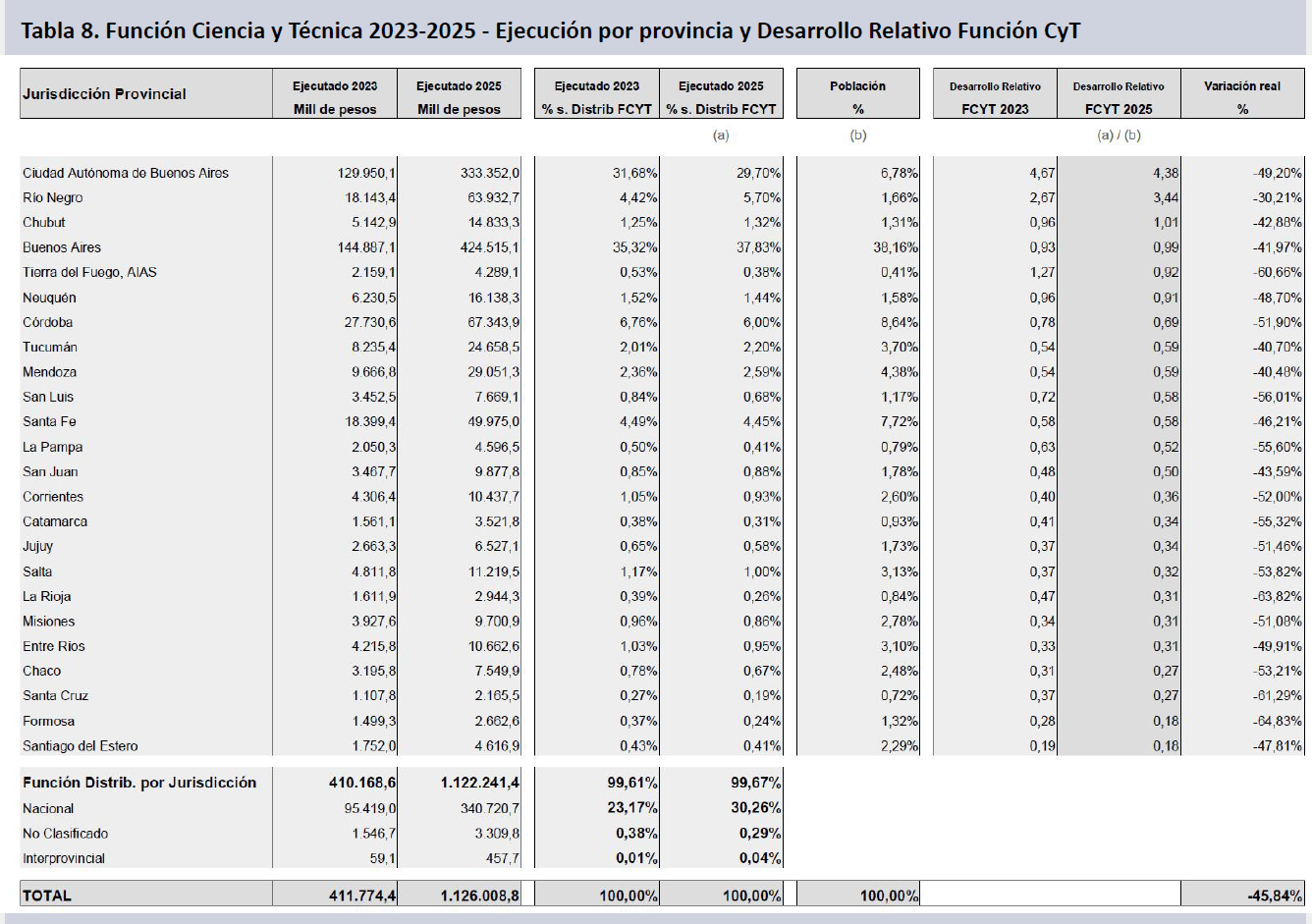Click the 'Desarrollo Relativo FCYT 2023' header
The image size is (1312, 924).
[995, 96]
